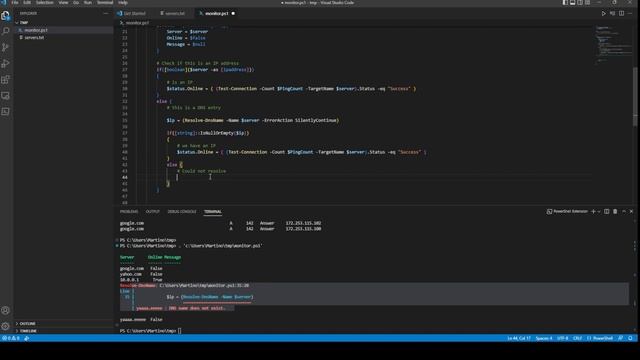Click unsaved dot on monitor.ps1 tab
The image size is (640, 360).
(233, 13)
